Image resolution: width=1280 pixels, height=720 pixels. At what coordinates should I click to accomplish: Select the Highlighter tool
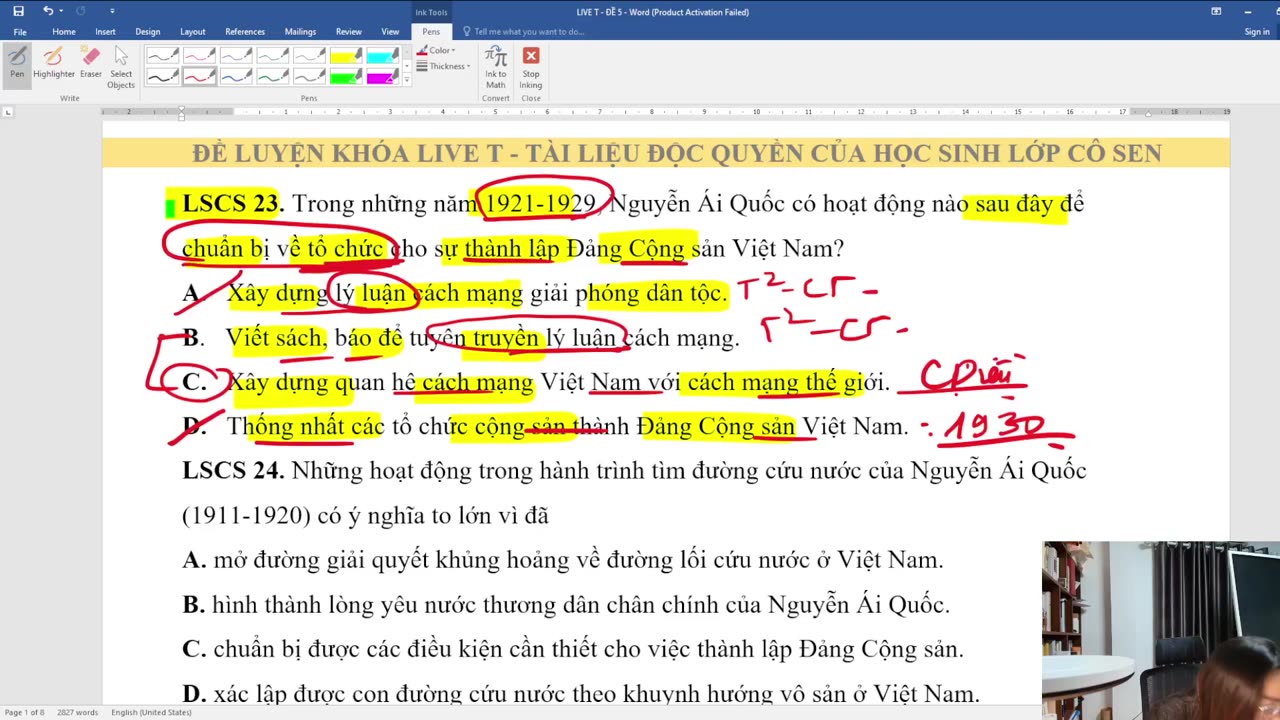(x=54, y=63)
